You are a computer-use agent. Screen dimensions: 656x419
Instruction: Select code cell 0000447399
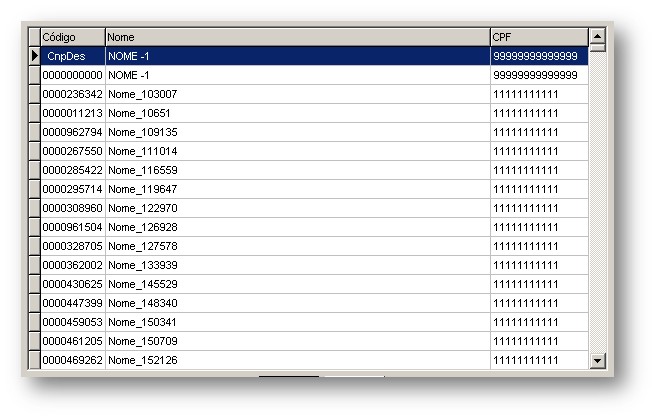(x=73, y=303)
